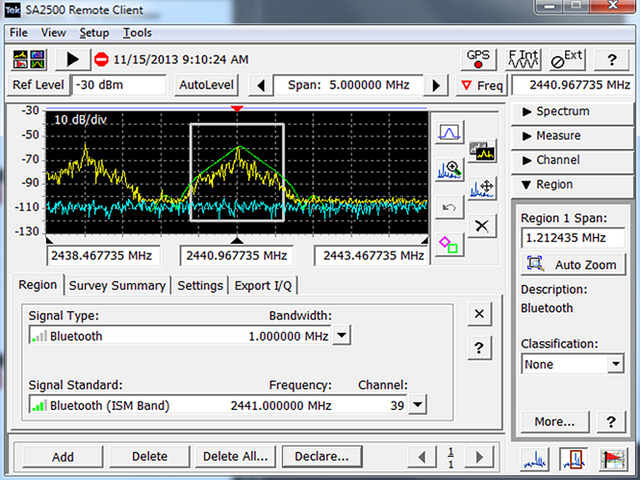
Task: Open help for the Region tab panel
Action: tap(479, 348)
